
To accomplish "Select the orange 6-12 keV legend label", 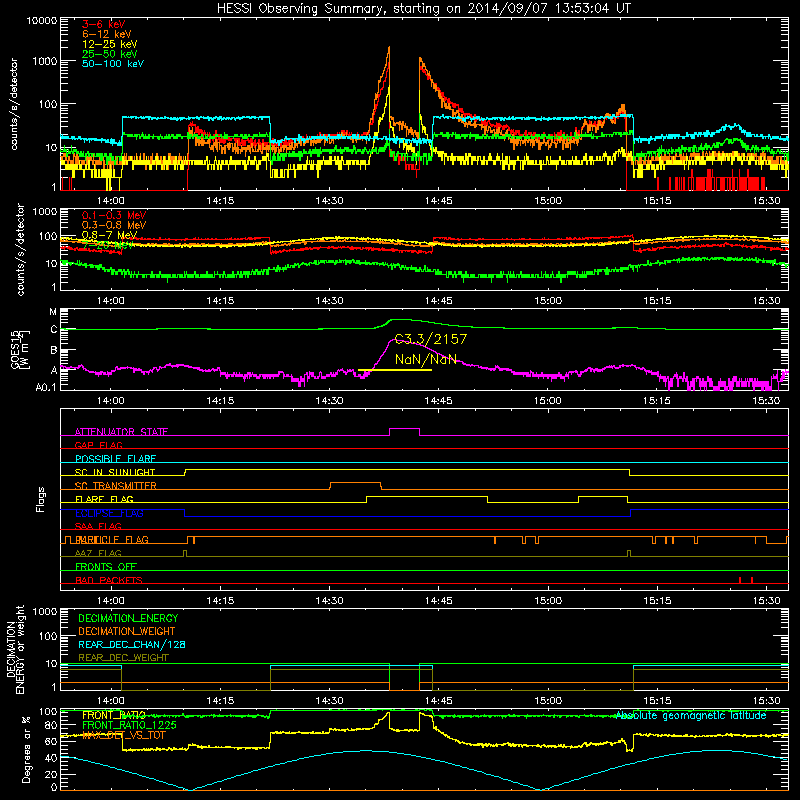I will pos(107,34).
